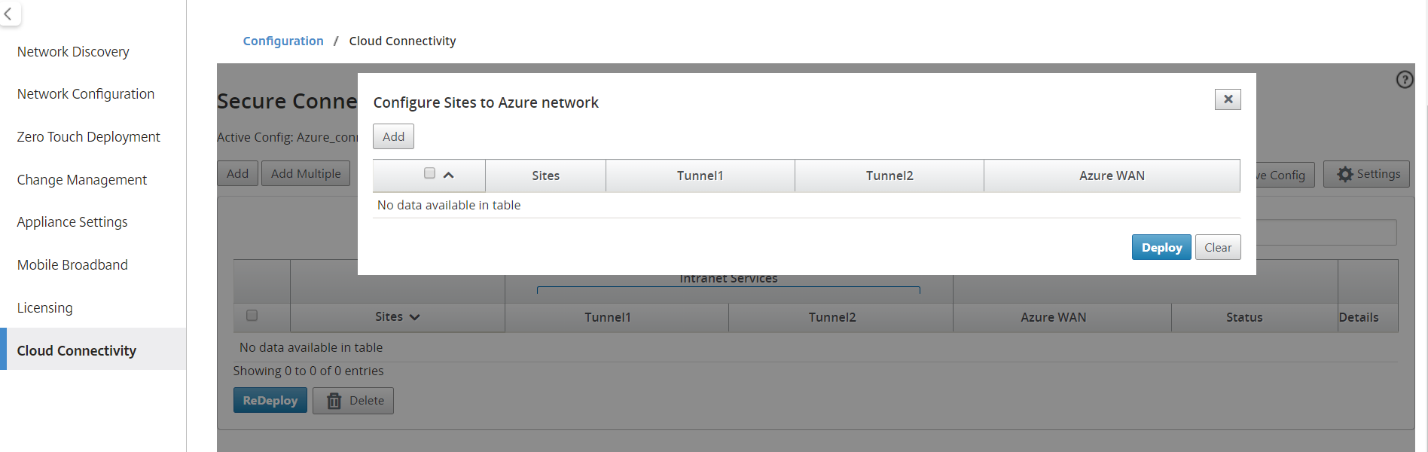This screenshot has height=452, width=1428.
Task: Open the help question mark icon
Action: (x=1404, y=80)
